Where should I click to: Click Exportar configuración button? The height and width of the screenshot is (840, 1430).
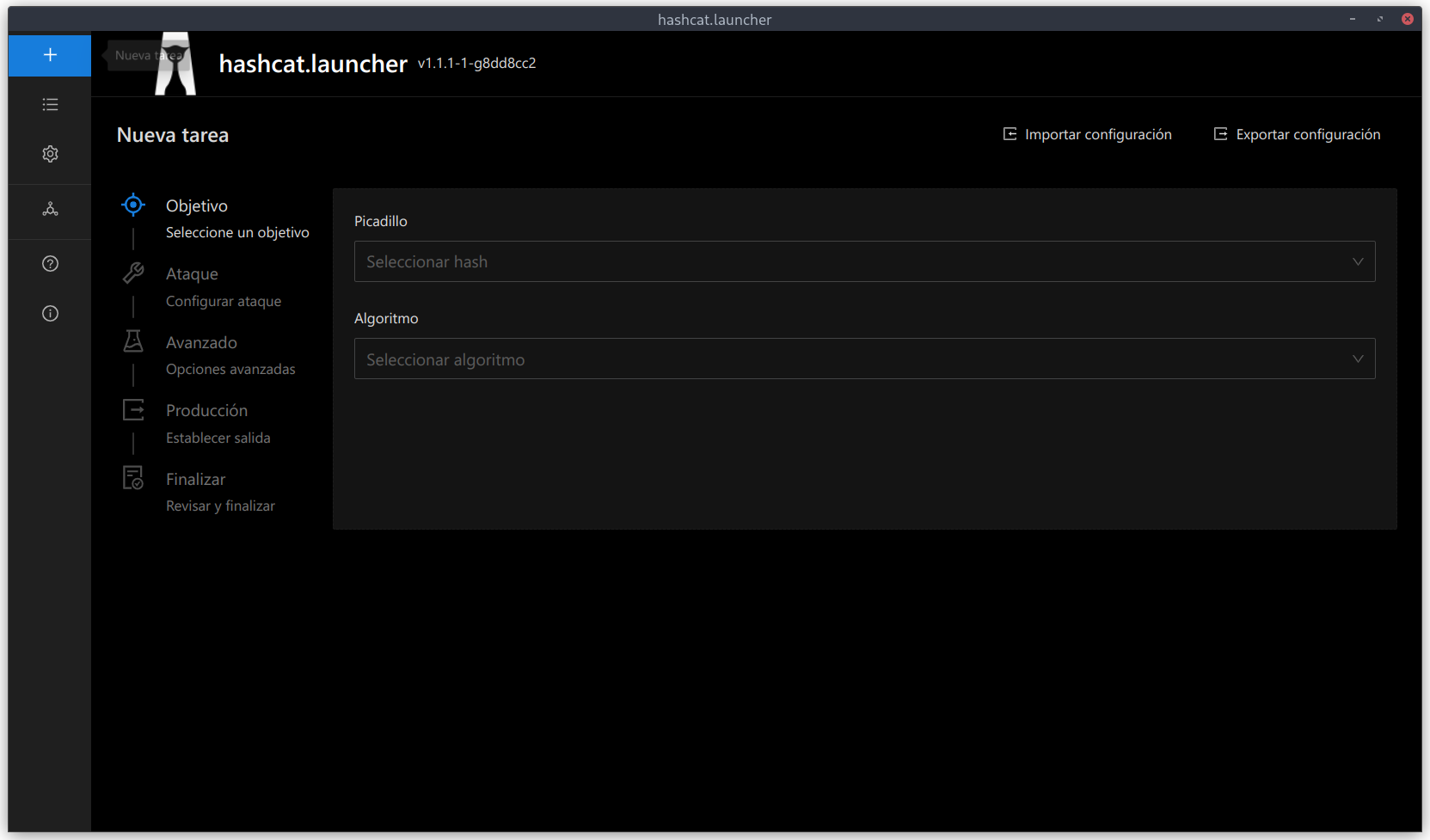1297,134
